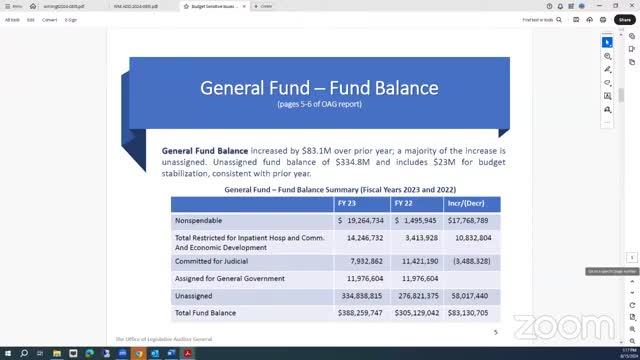Screen dimensions: 640x360
Task: Click the 276,821,375 FY 22 unassigned value
Action: click(418, 296)
